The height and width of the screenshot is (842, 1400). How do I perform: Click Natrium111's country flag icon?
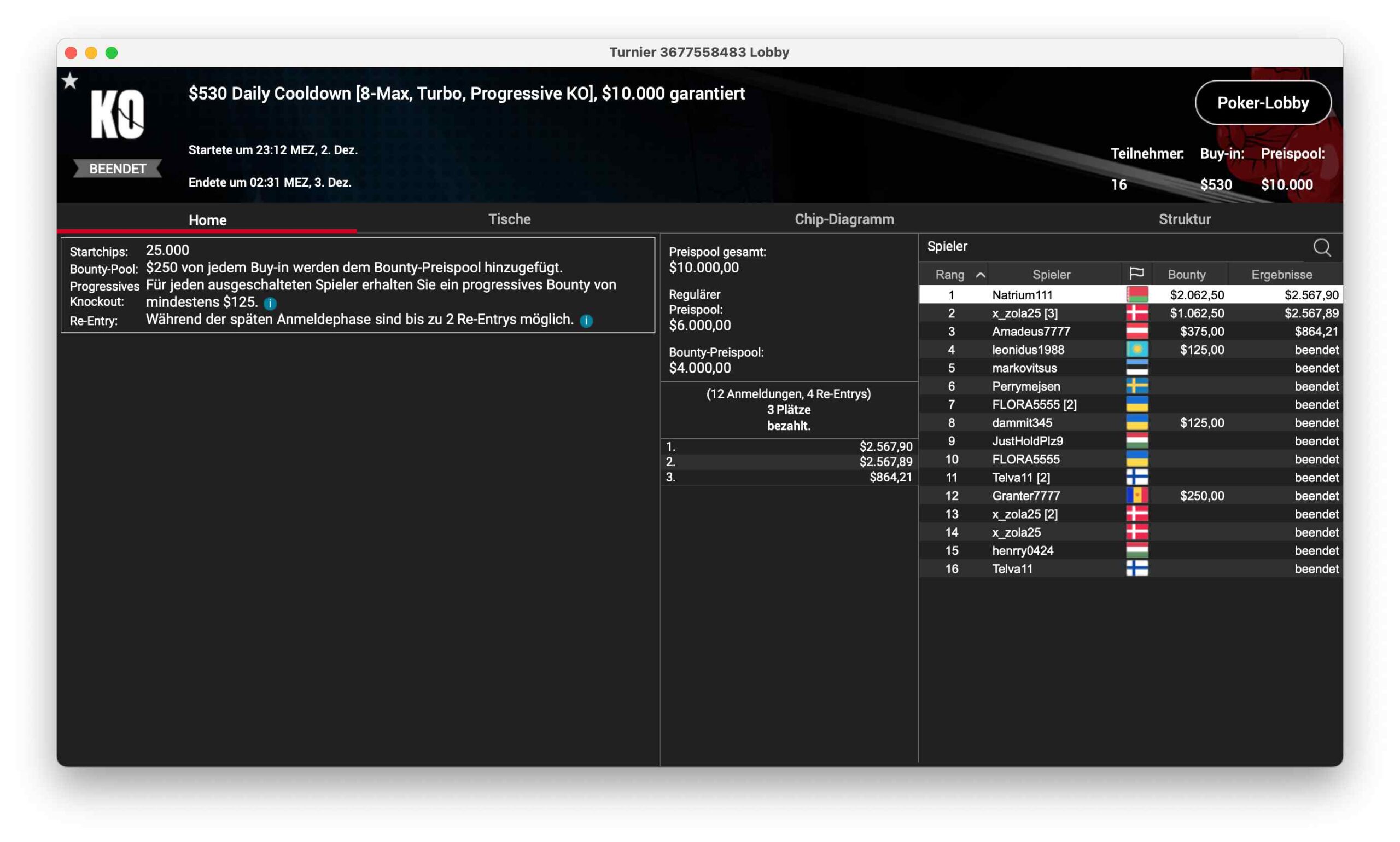(1136, 294)
